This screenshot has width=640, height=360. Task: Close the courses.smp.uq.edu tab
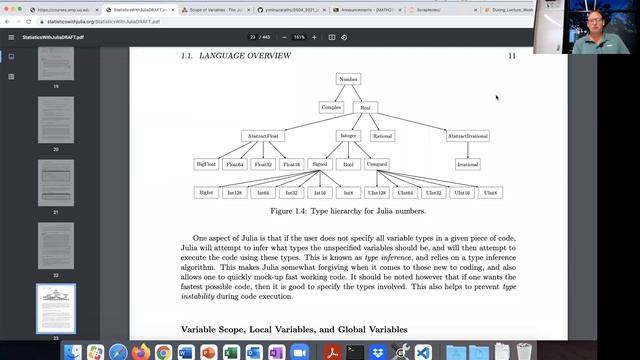pos(97,9)
